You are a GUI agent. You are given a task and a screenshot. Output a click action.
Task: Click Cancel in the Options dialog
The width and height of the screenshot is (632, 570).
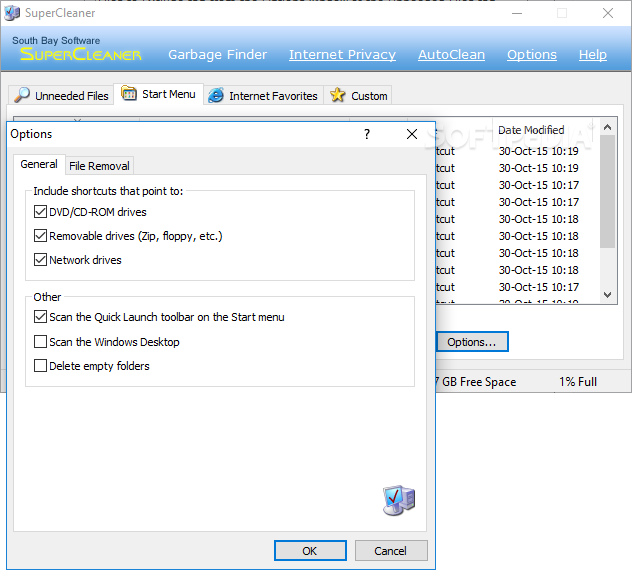[391, 551]
